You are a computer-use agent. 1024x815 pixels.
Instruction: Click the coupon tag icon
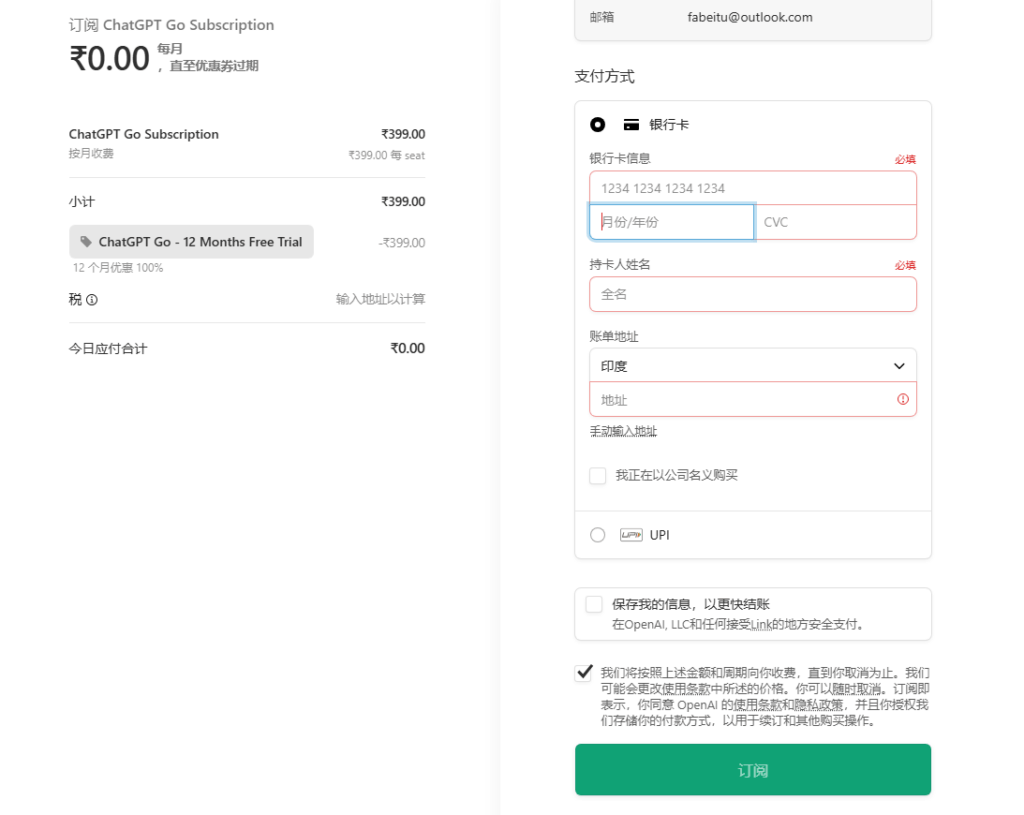tap(86, 242)
